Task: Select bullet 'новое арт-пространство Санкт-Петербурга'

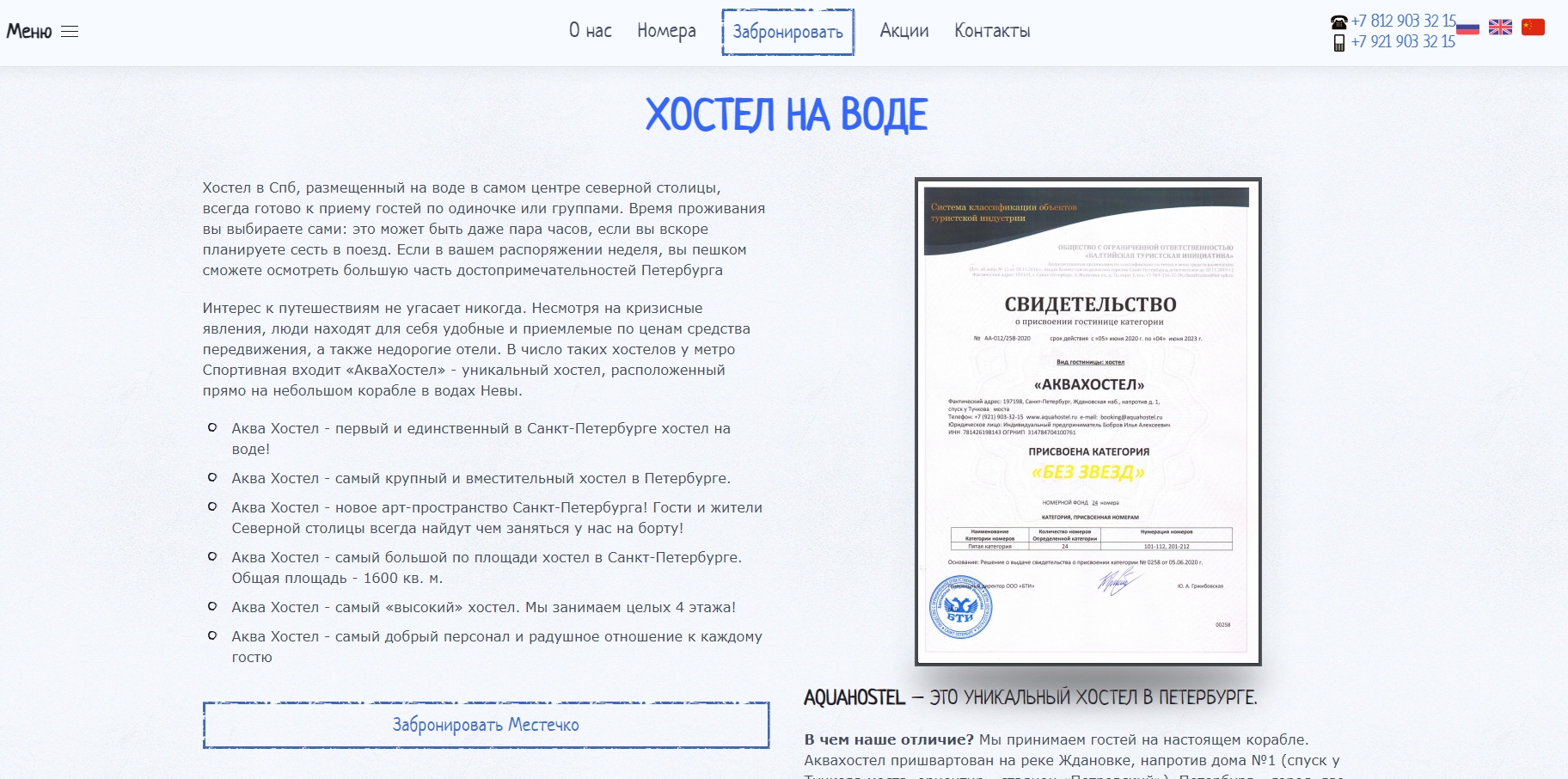Action: [497, 518]
